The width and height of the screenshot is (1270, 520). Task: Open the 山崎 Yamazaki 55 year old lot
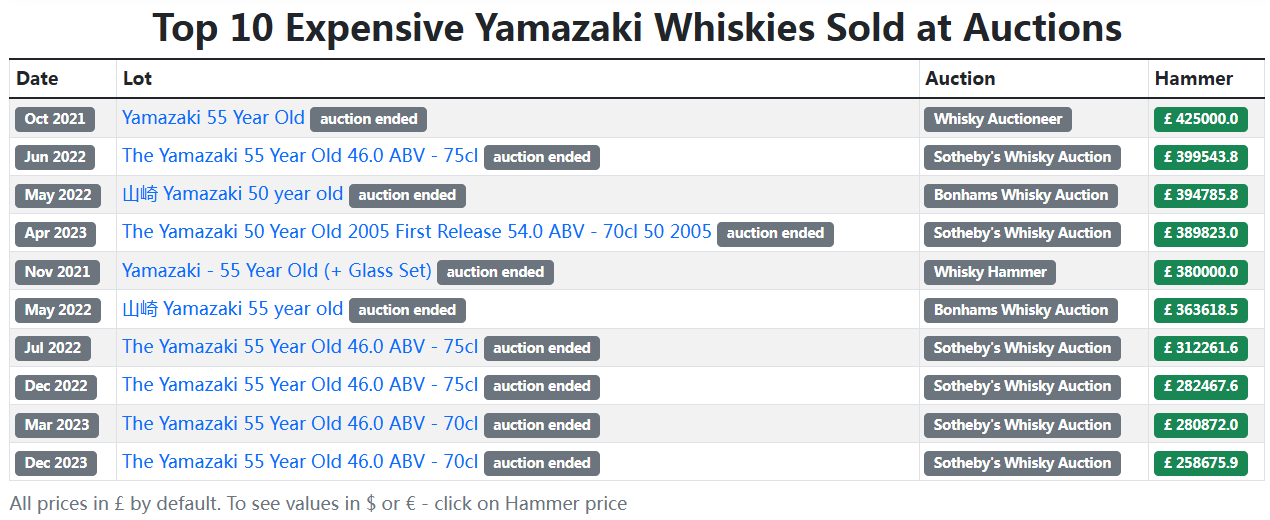(232, 309)
